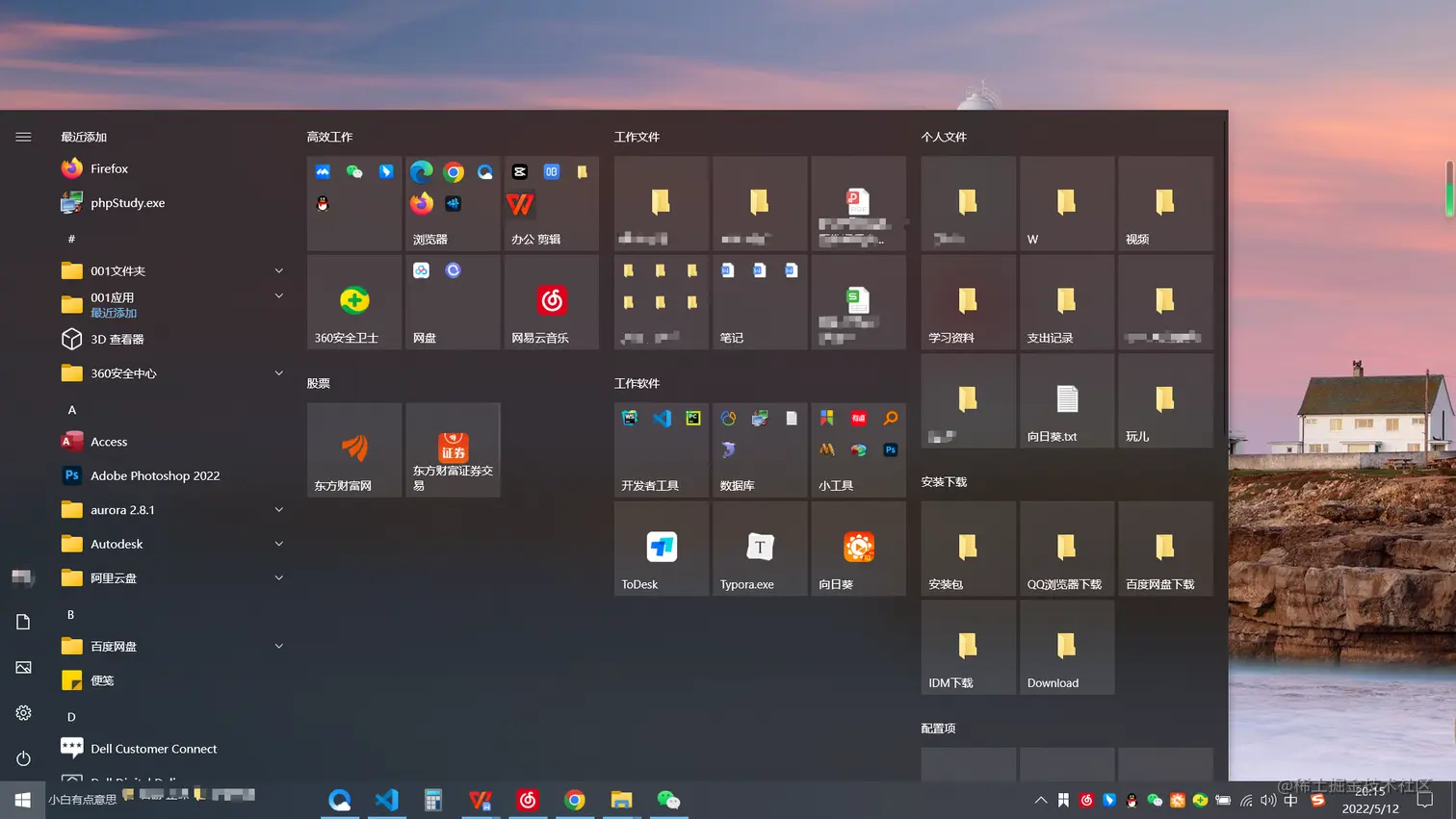
Task: Open the 办公 剪辑 tile folder
Action: point(552,204)
